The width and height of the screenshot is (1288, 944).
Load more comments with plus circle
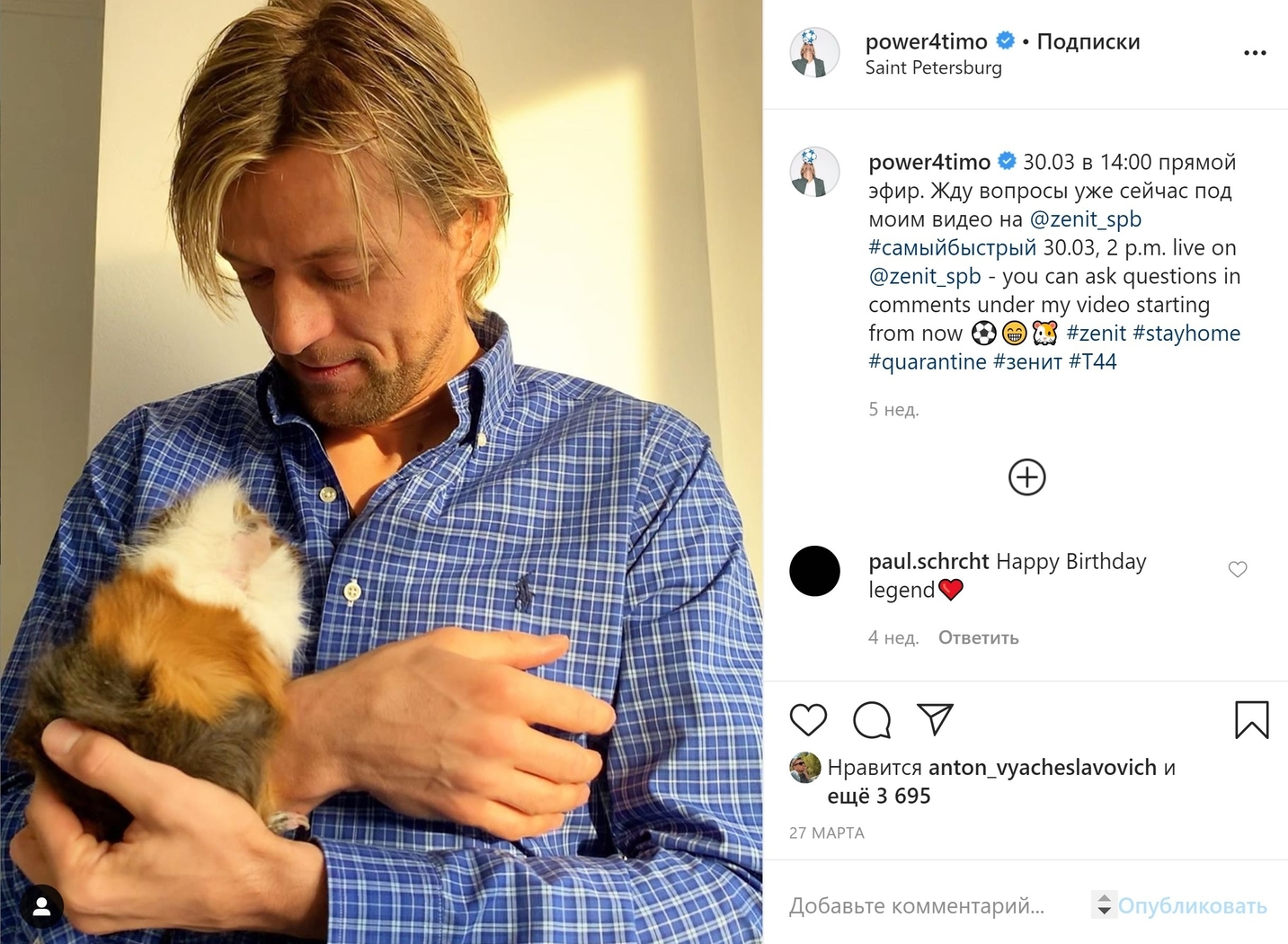(1026, 477)
